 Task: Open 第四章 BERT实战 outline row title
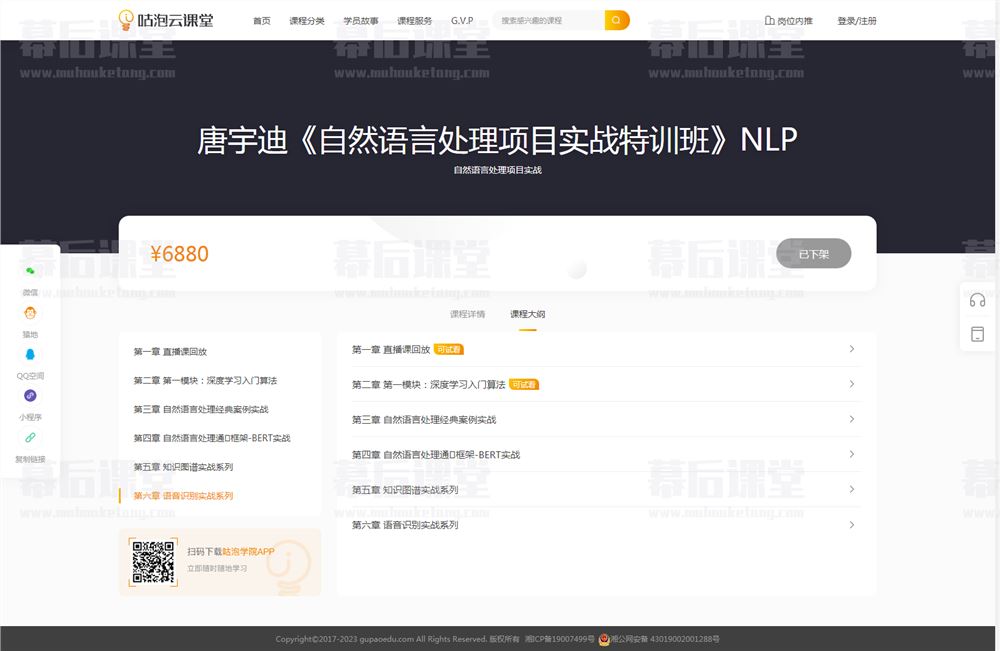436,455
